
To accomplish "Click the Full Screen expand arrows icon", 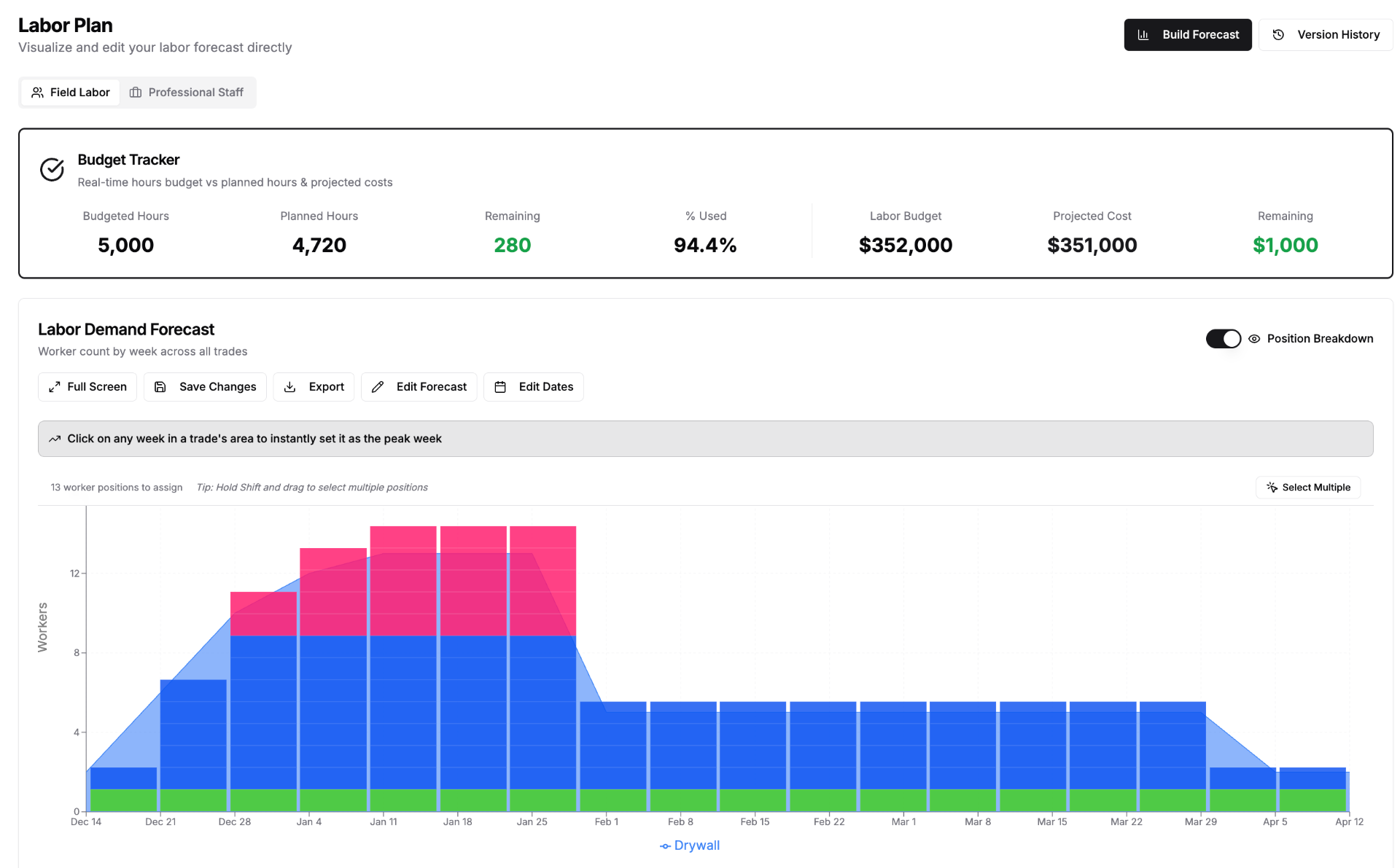I will click(55, 387).
